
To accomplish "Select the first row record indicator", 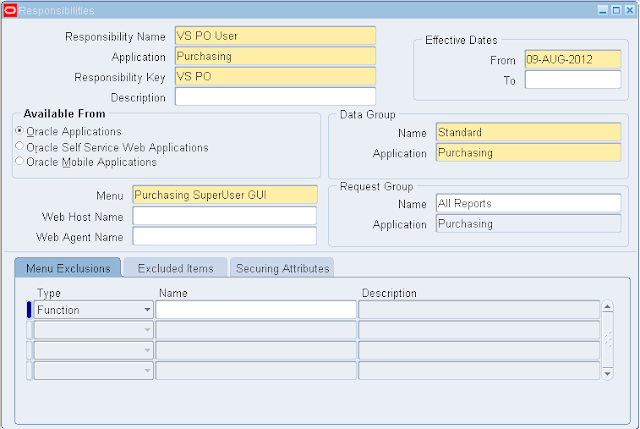I will tap(29, 310).
